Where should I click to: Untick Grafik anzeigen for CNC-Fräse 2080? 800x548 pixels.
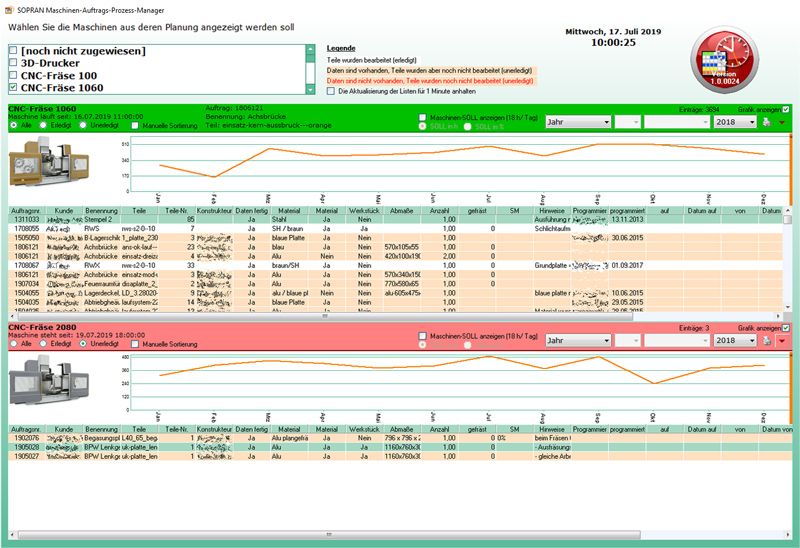[x=786, y=328]
